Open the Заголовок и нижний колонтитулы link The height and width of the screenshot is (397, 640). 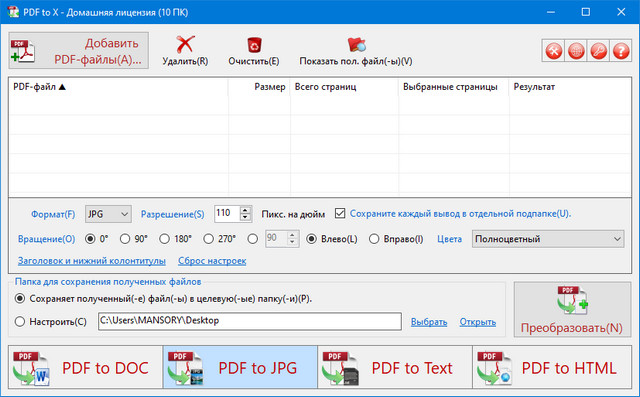91,261
